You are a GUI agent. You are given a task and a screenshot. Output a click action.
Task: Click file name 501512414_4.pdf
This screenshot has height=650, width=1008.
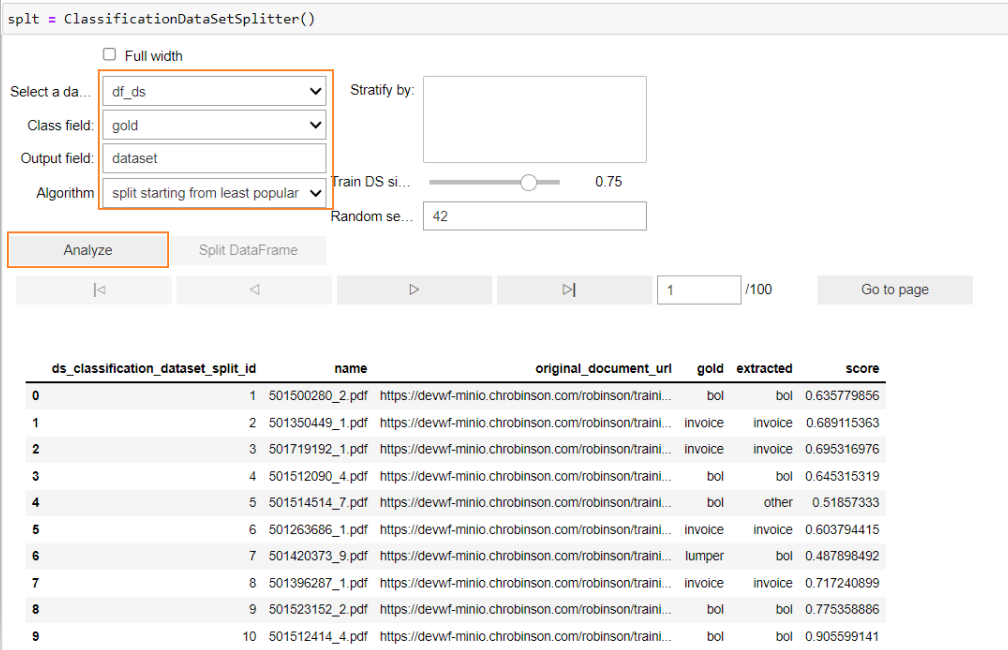pos(318,636)
